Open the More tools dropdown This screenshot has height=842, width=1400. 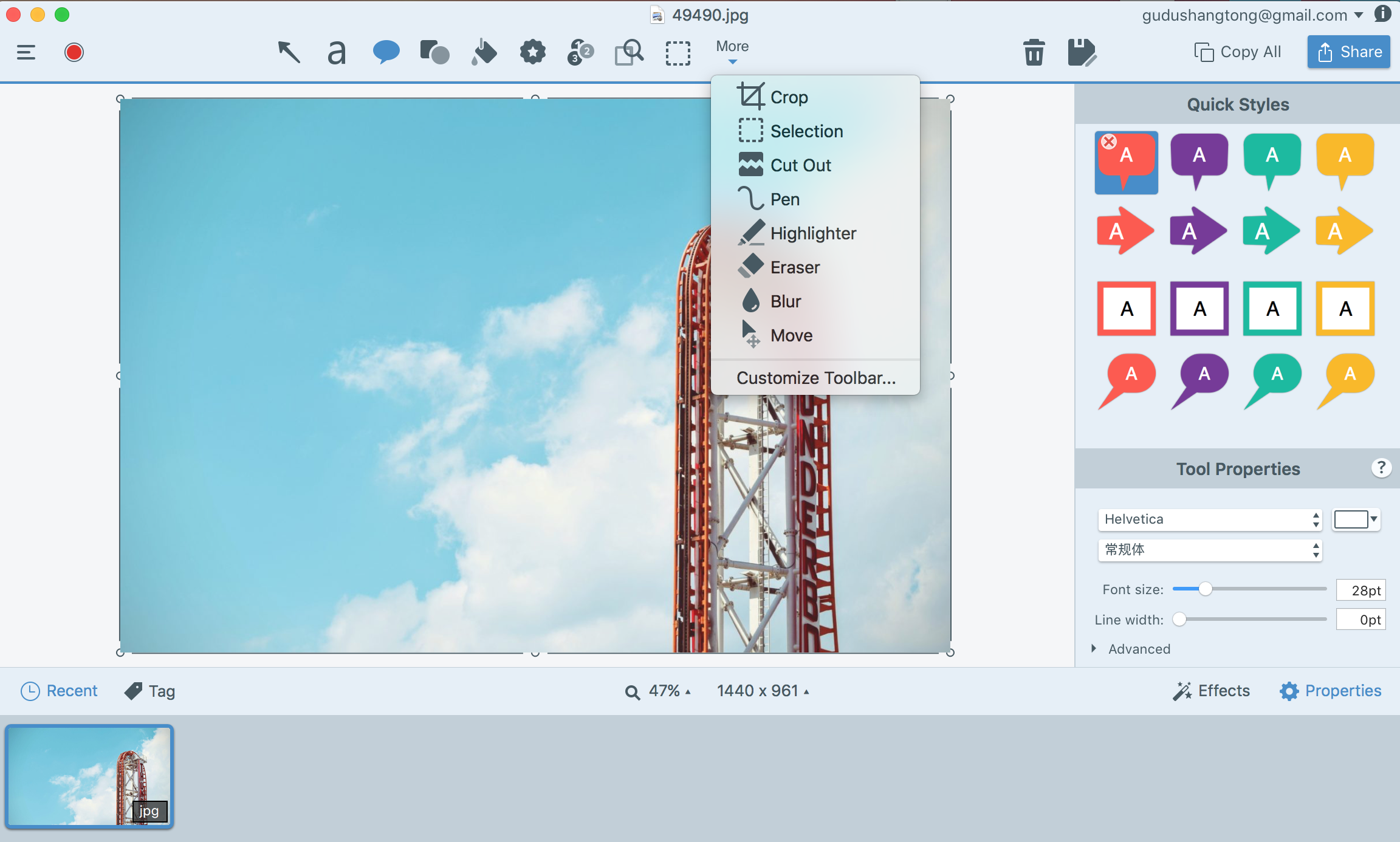tap(732, 52)
